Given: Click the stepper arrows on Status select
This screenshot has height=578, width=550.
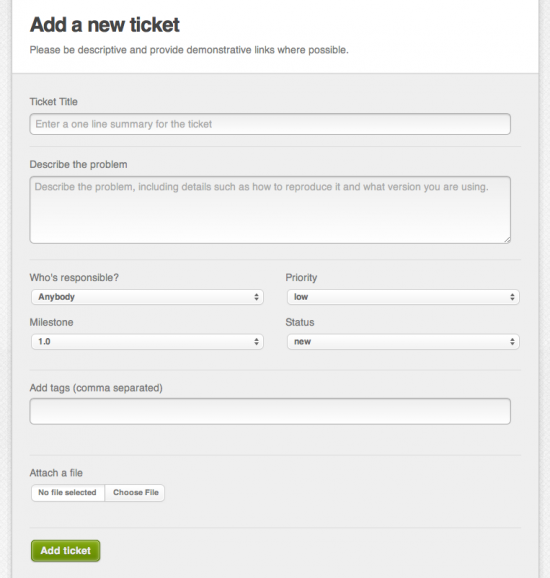Looking at the screenshot, I should pos(512,342).
